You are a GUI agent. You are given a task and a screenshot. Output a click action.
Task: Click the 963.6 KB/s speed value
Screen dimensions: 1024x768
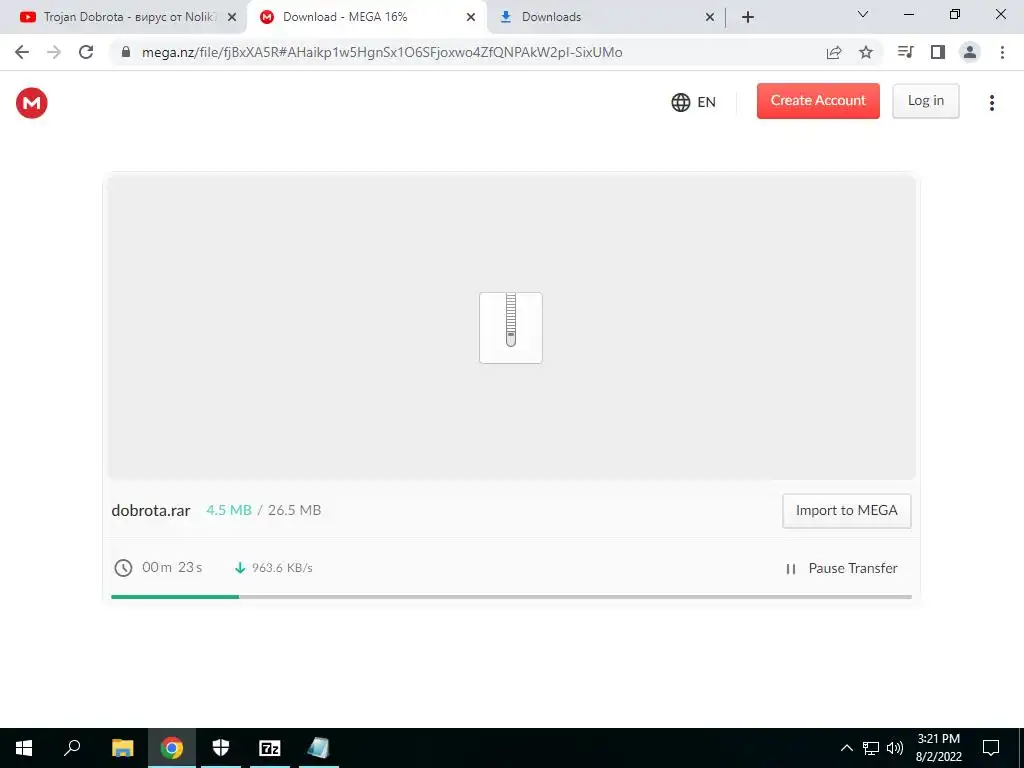click(x=282, y=568)
